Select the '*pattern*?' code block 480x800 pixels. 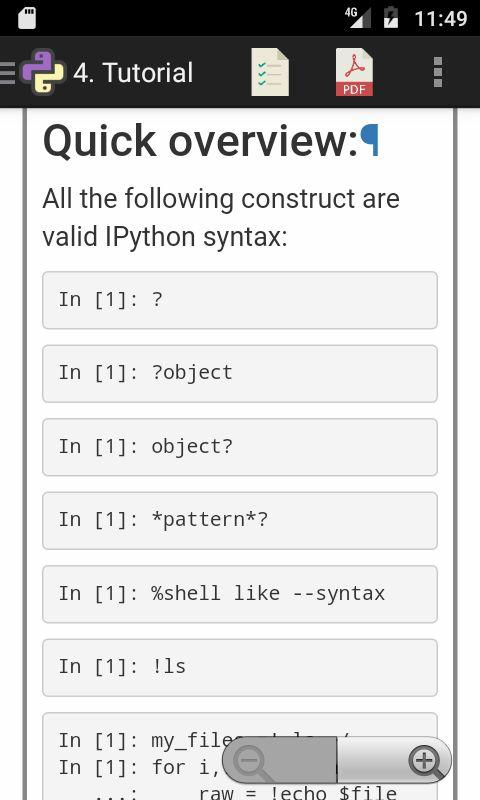coord(240,520)
